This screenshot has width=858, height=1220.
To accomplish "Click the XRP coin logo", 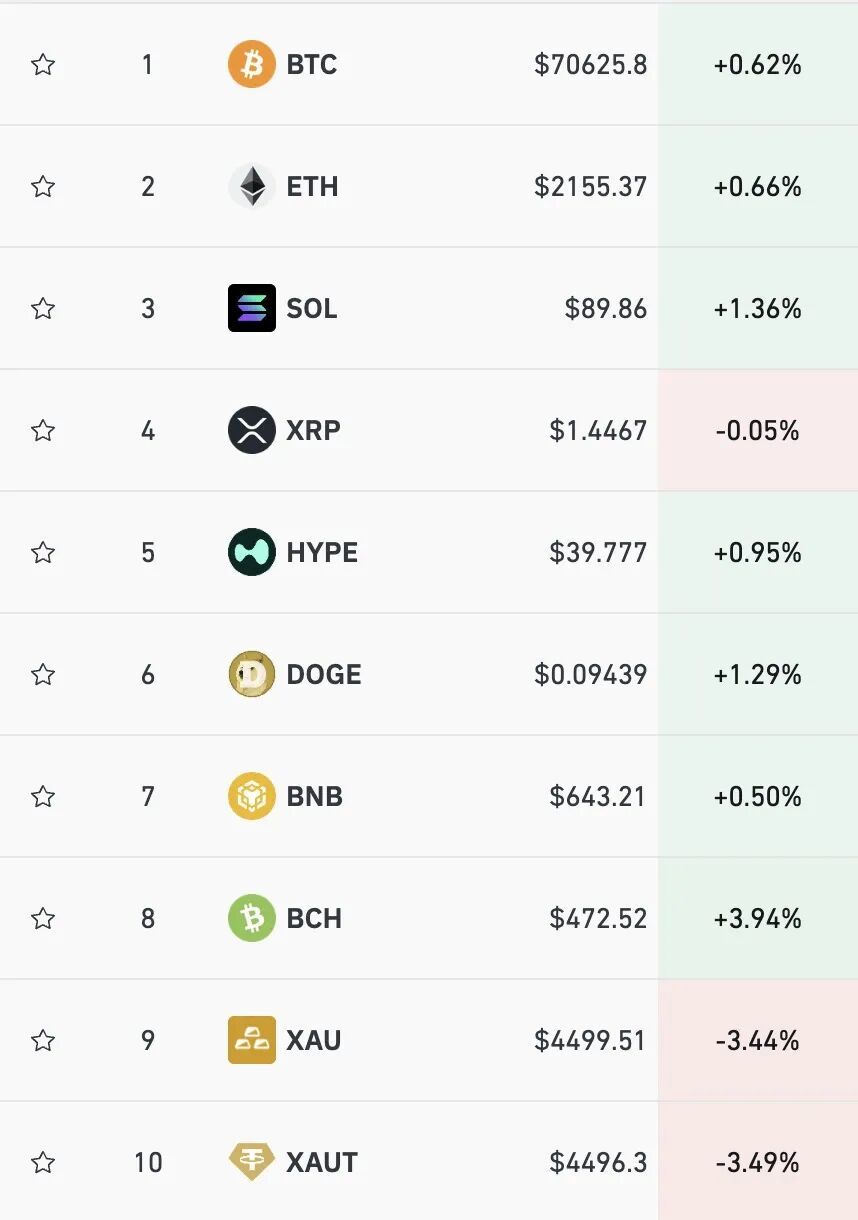I will [x=251, y=431].
